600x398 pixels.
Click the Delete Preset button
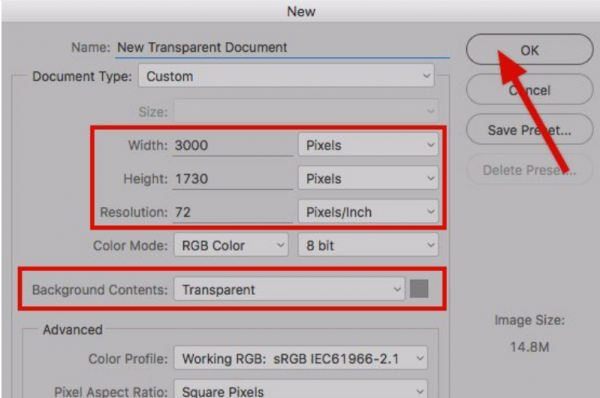530,170
